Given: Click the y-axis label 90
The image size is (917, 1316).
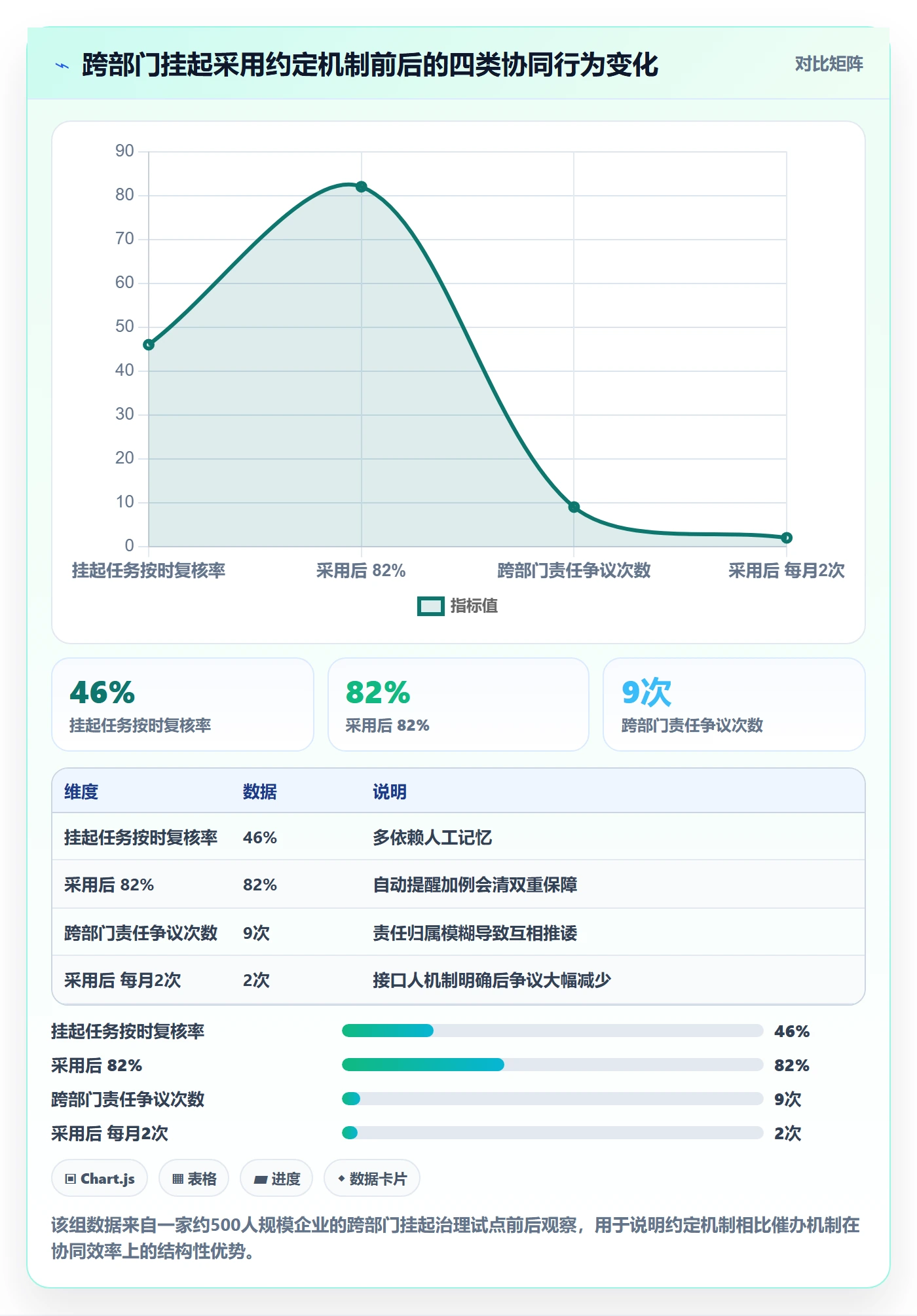Looking at the screenshot, I should coord(124,151).
